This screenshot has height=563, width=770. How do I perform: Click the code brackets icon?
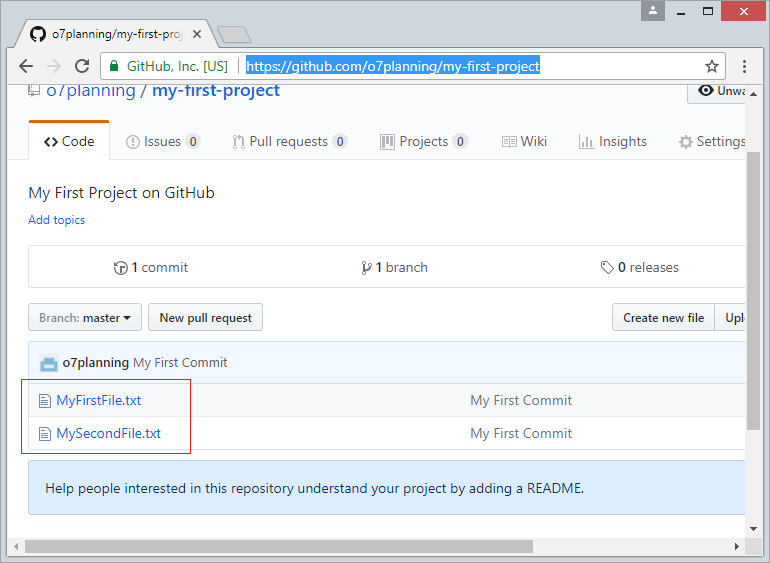click(51, 142)
